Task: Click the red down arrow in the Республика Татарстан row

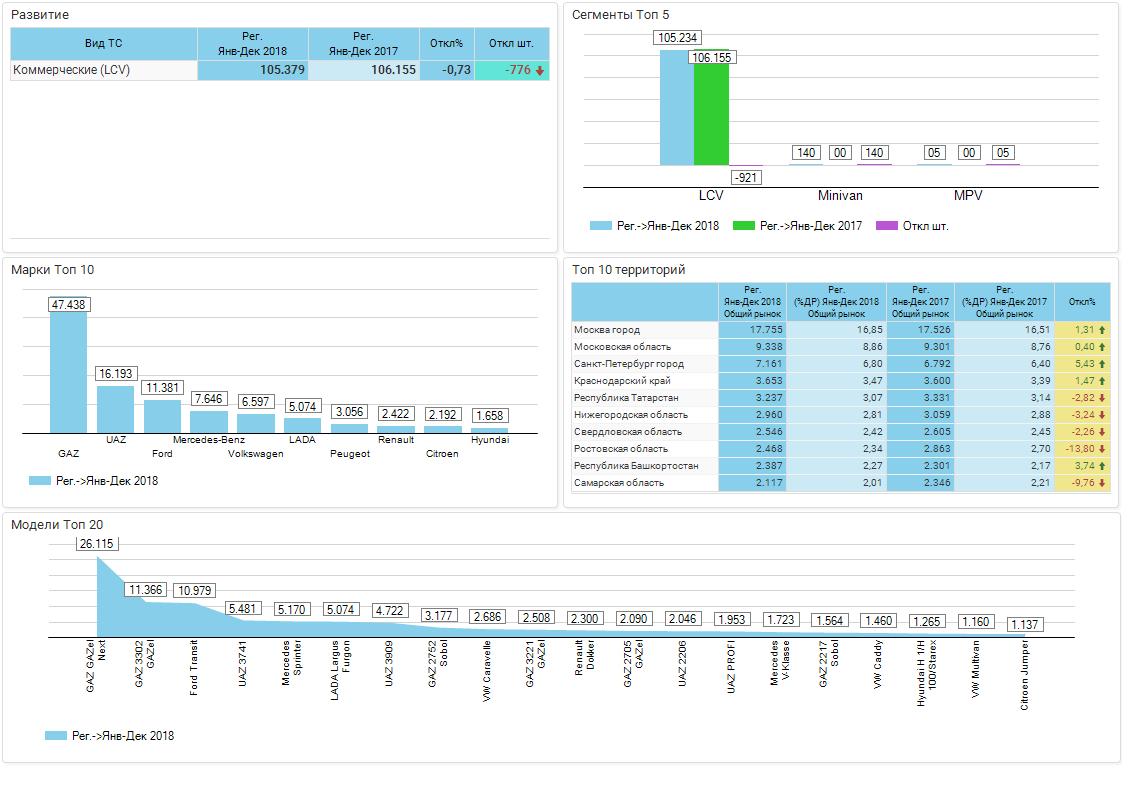Action: click(1102, 398)
